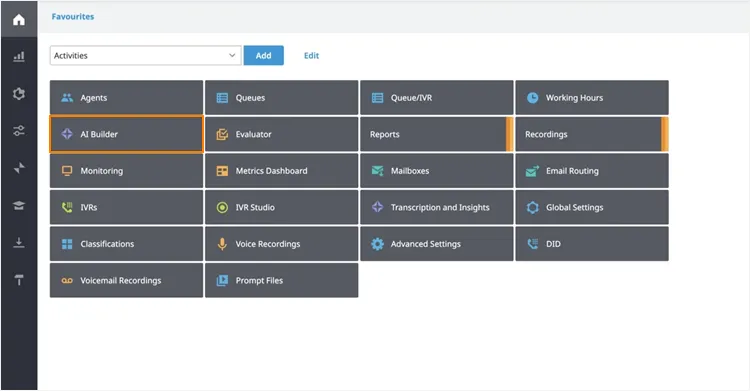The width and height of the screenshot is (750, 391).
Task: Click the IVRs phone icon
Action: pyautogui.click(x=67, y=207)
